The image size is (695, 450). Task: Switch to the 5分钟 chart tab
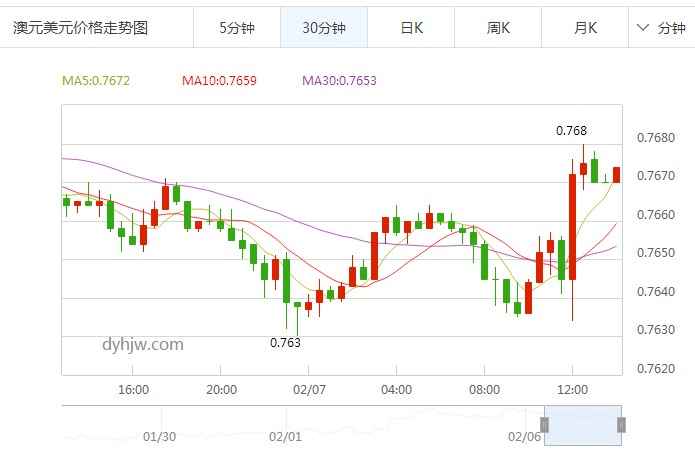pyautogui.click(x=237, y=28)
